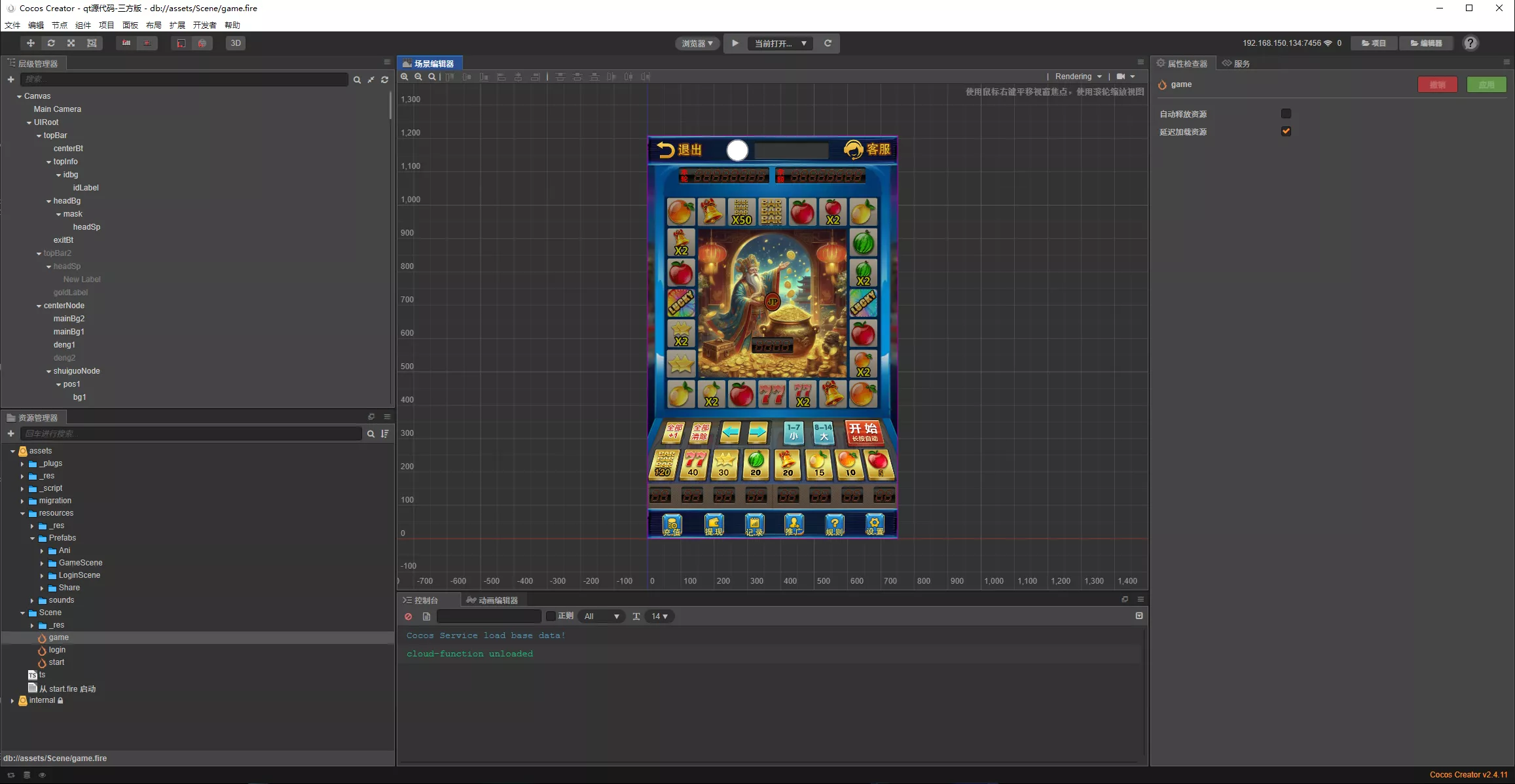Click the refresh preview icon

tap(828, 43)
